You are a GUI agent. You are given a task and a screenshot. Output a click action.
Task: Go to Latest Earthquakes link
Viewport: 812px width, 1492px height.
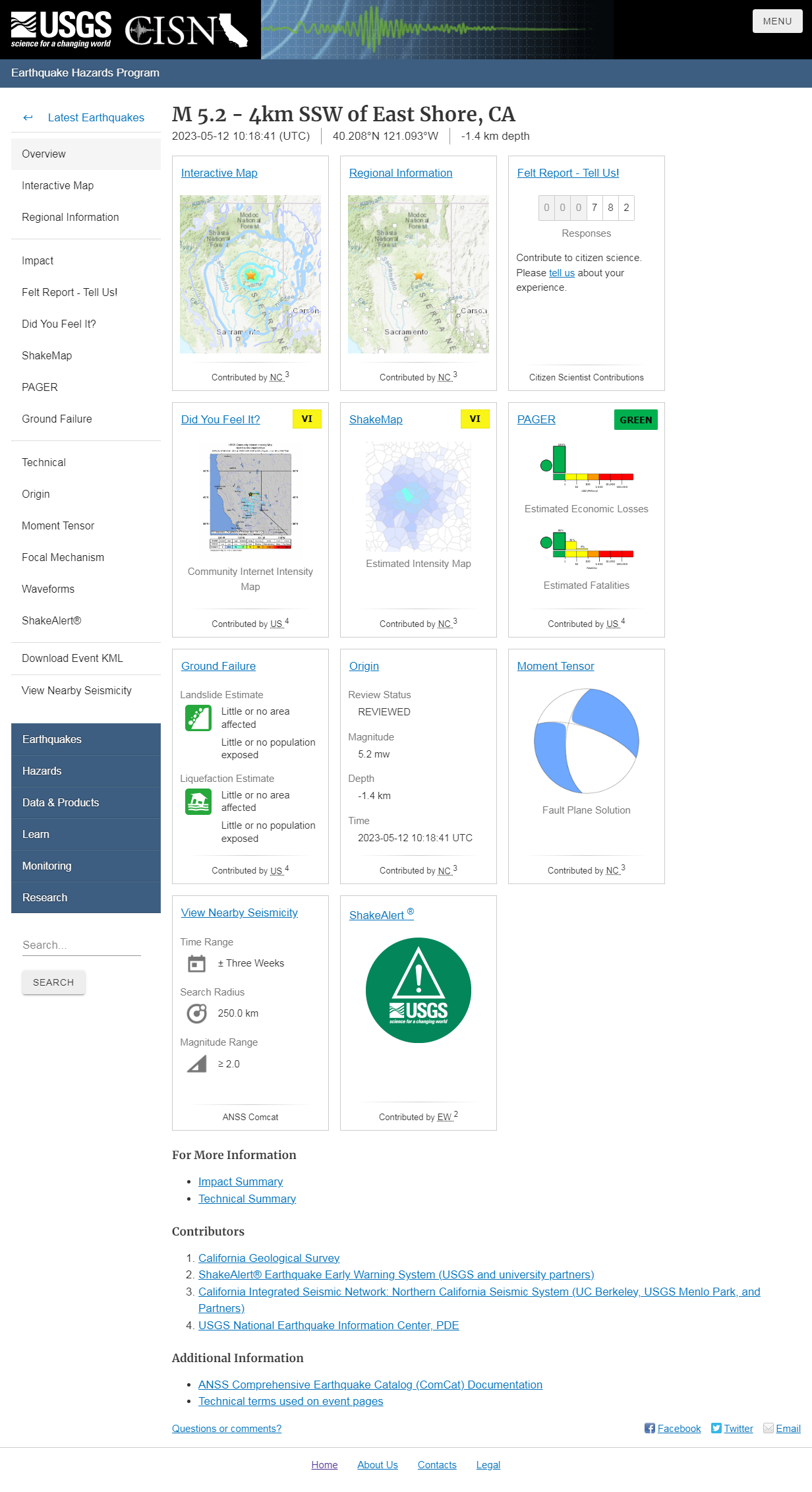[x=96, y=117]
